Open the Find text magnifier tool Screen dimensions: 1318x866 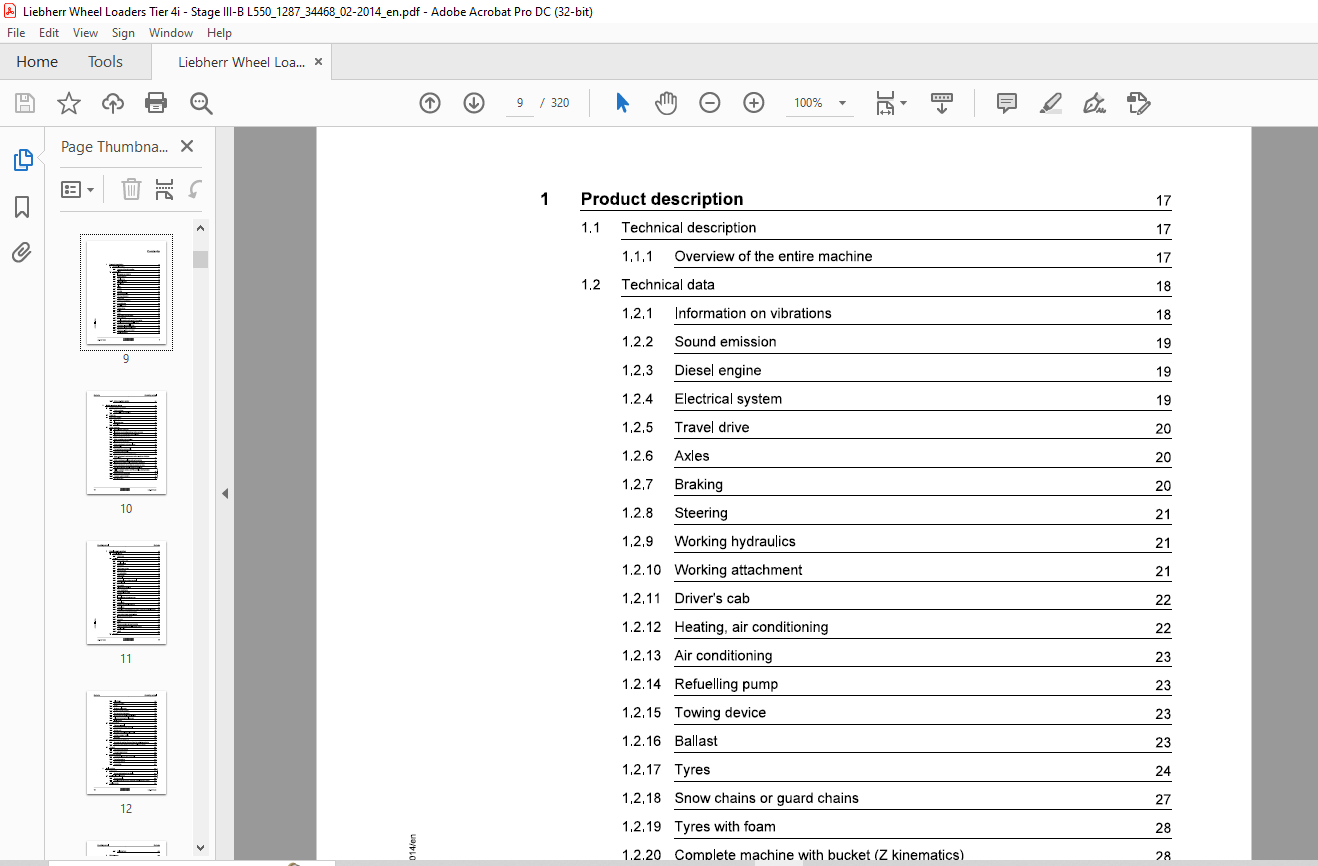[x=201, y=103]
